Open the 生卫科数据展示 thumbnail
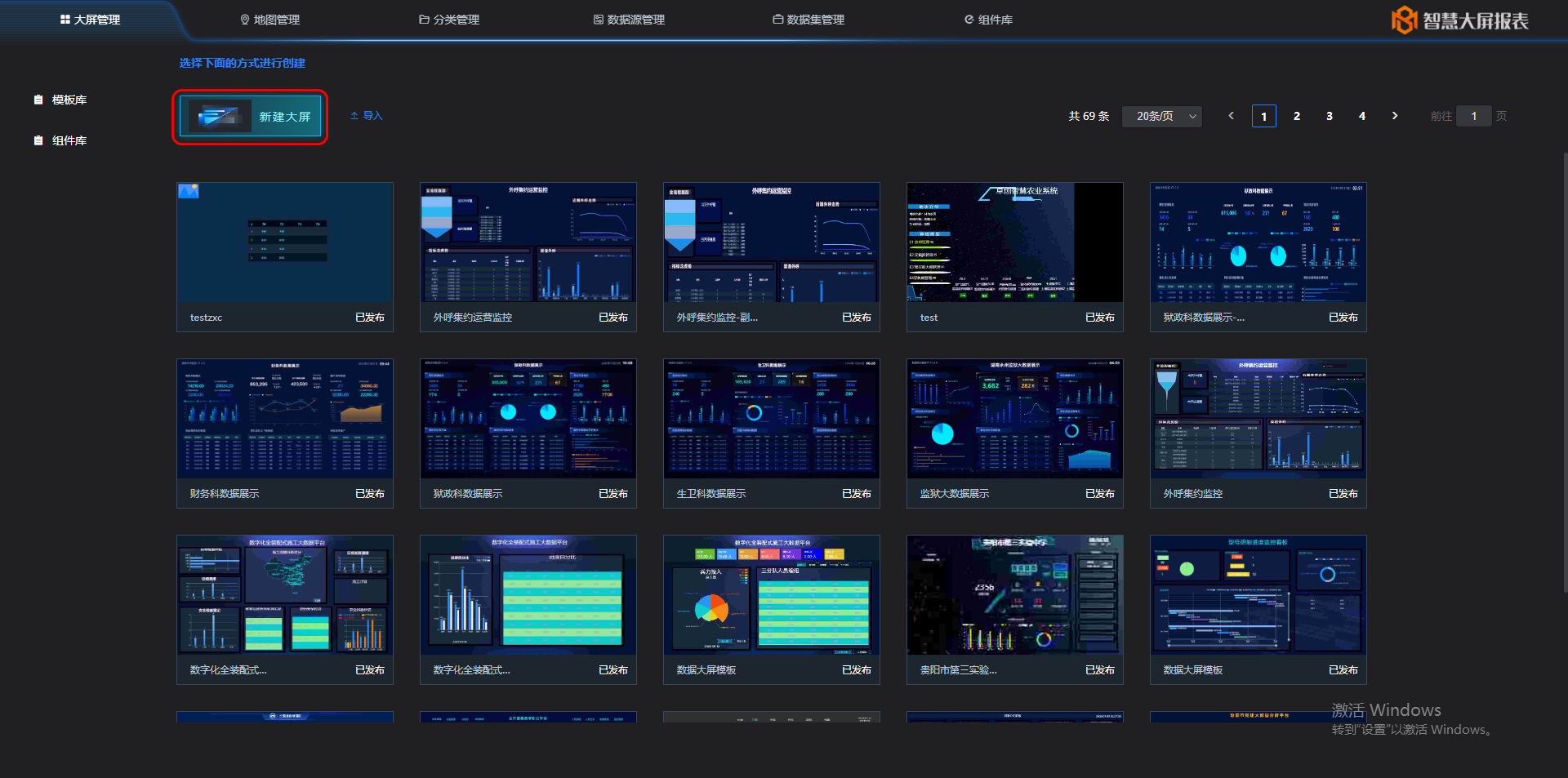 (772, 419)
